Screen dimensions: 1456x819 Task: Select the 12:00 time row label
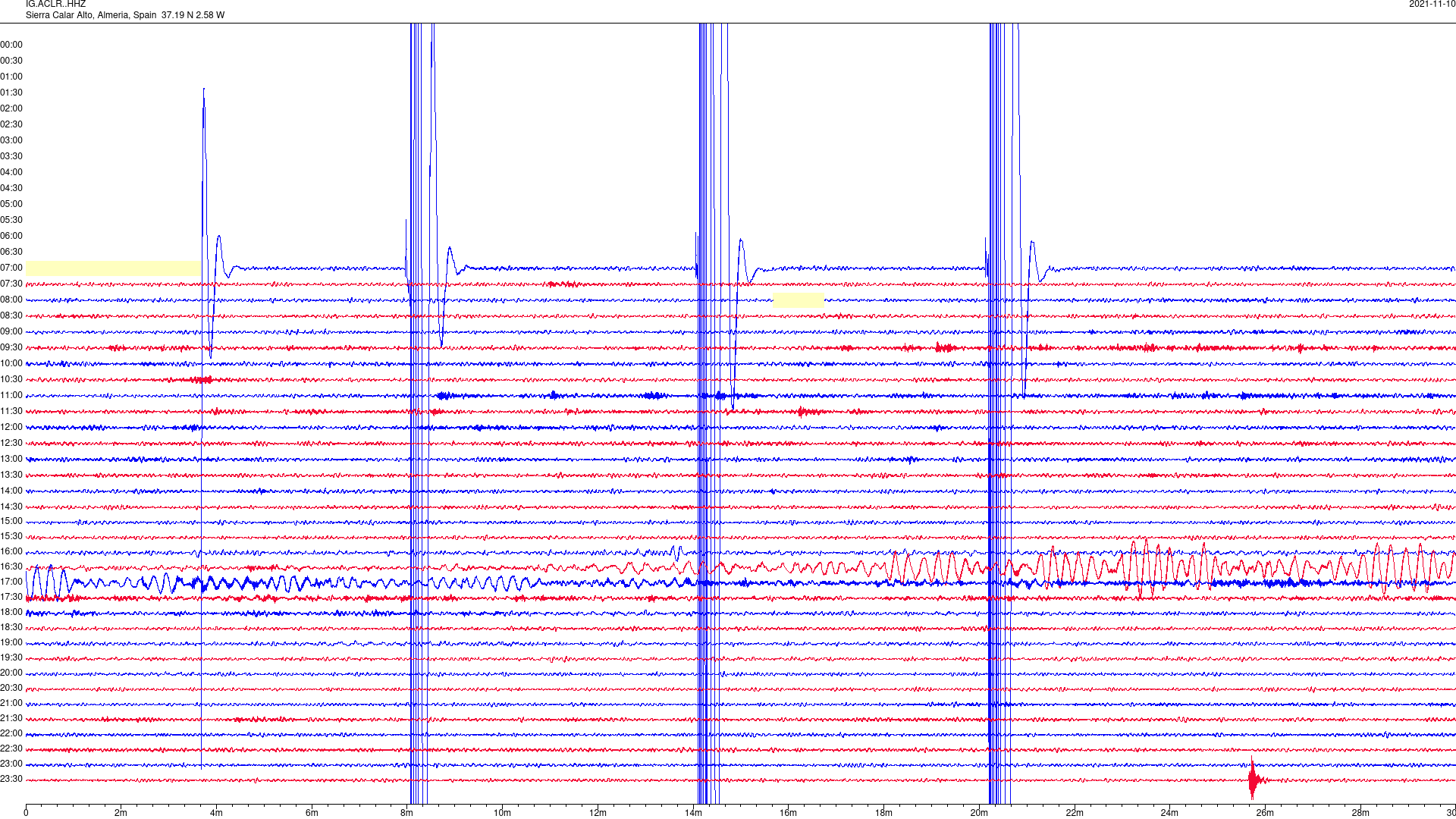(11, 427)
